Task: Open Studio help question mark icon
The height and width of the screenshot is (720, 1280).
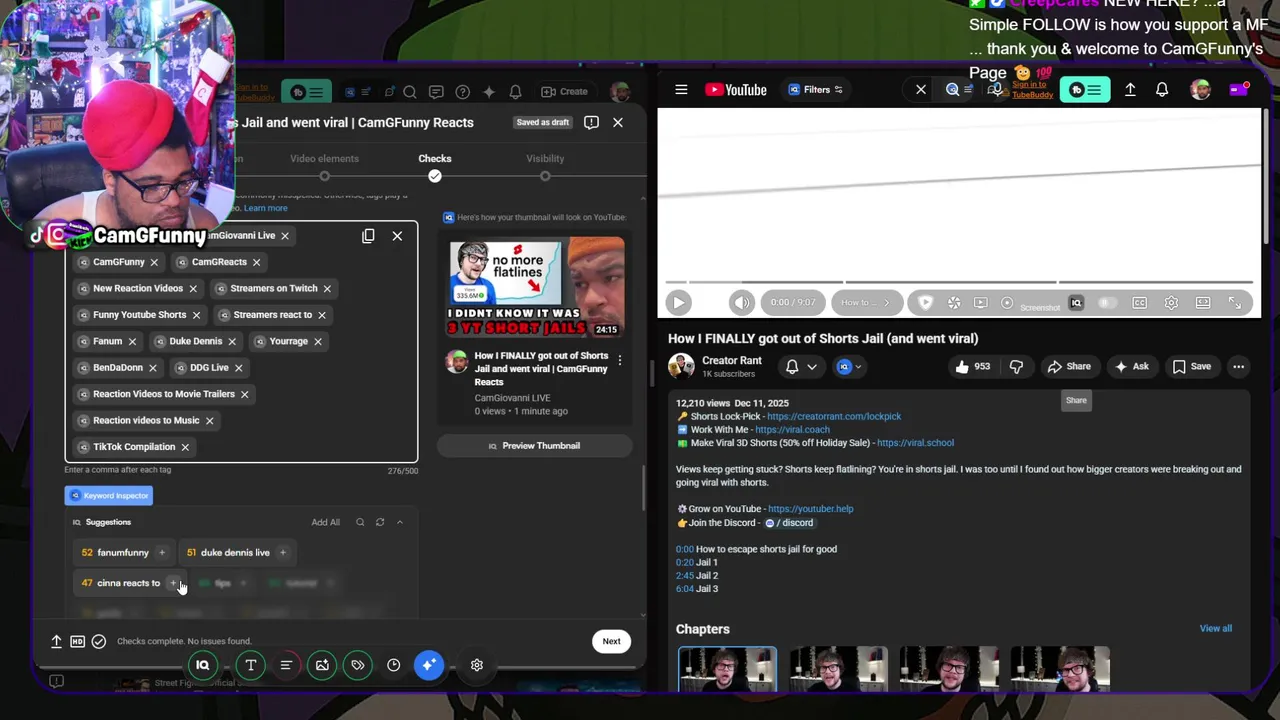Action: (463, 92)
